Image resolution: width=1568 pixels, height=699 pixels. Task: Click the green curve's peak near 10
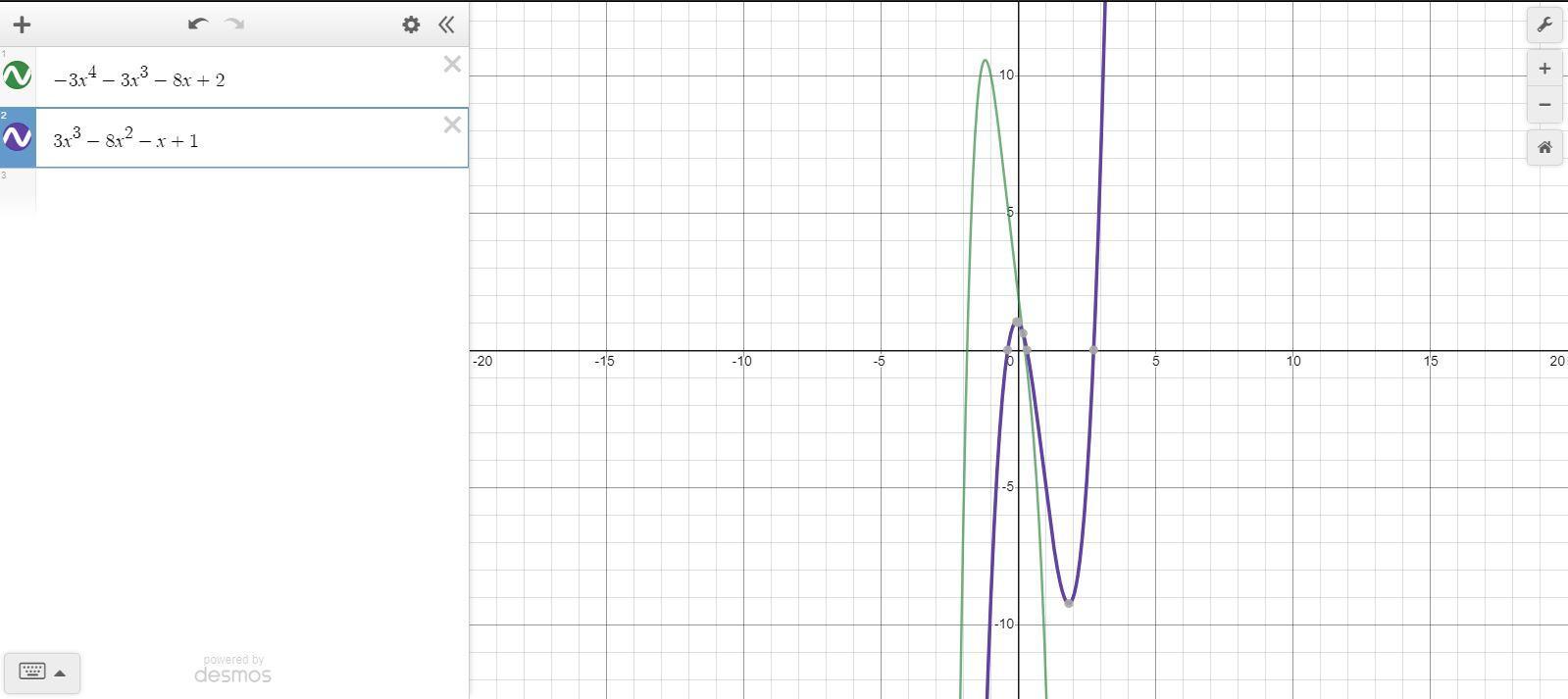click(x=986, y=61)
